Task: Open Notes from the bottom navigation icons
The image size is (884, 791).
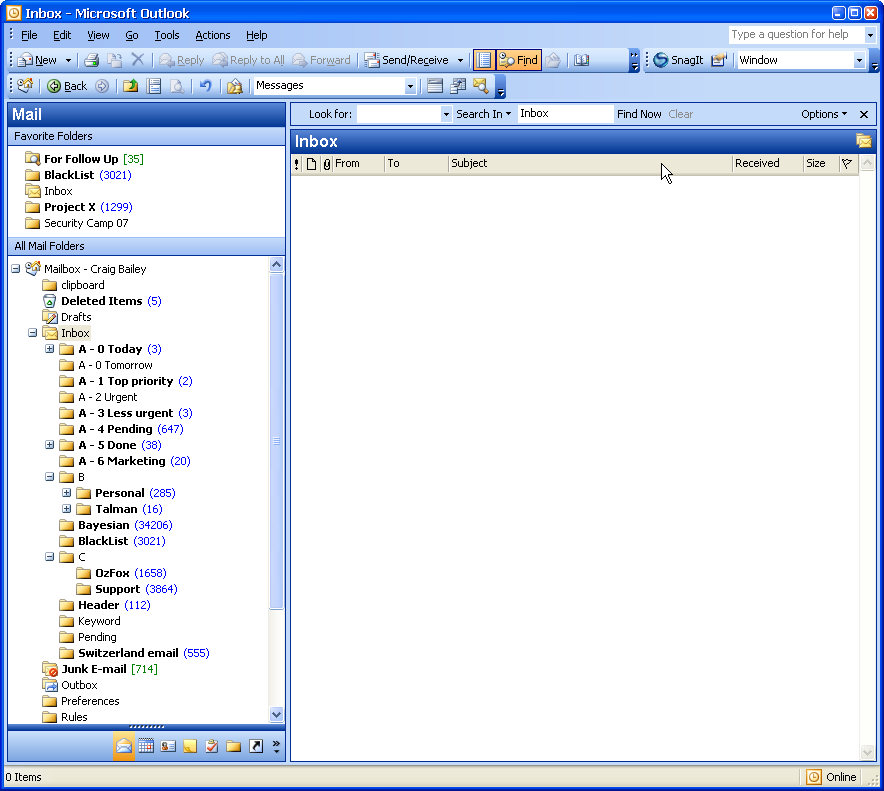Action: (189, 745)
